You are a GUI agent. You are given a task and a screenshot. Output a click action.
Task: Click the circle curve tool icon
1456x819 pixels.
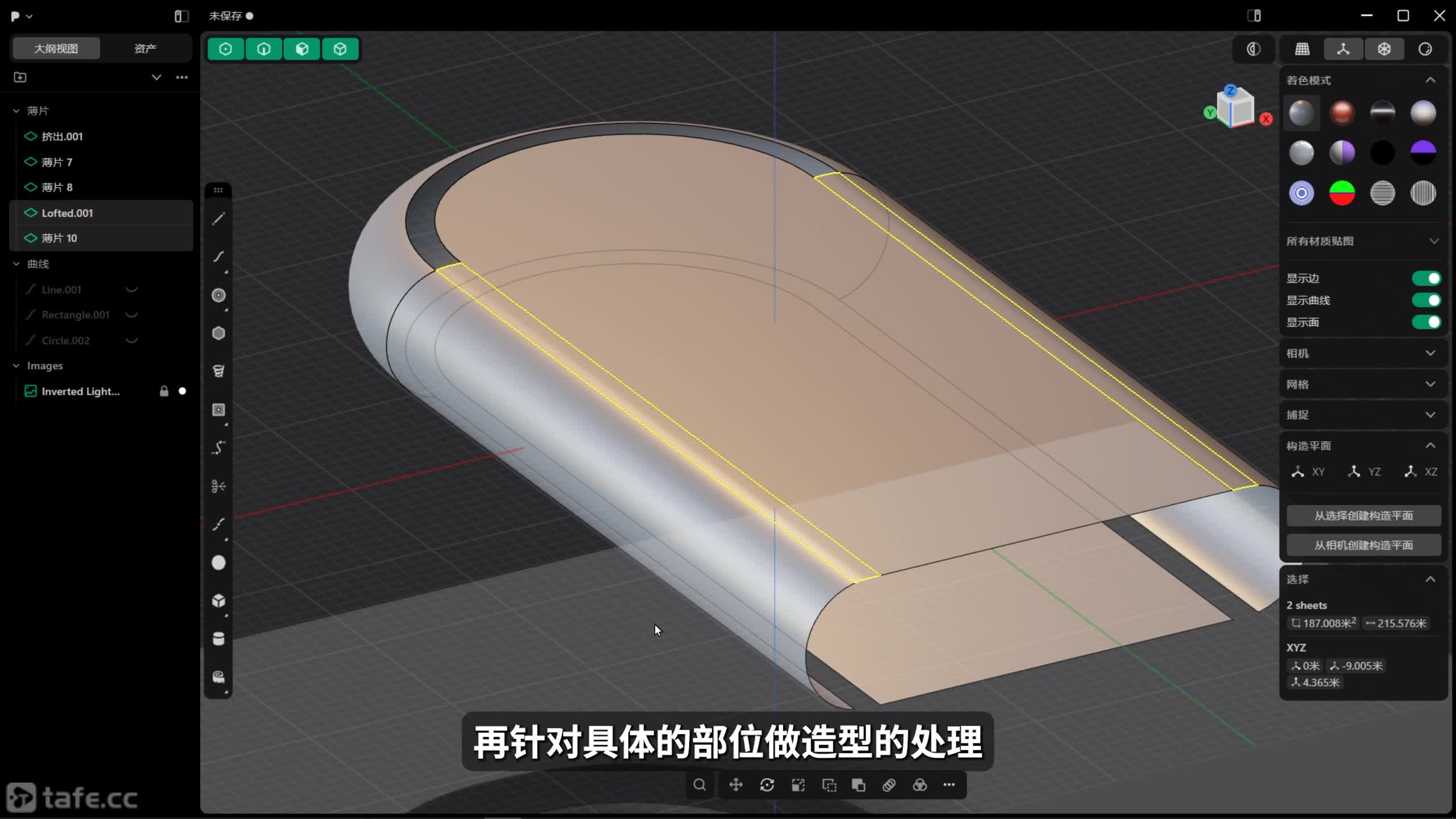pos(218,295)
